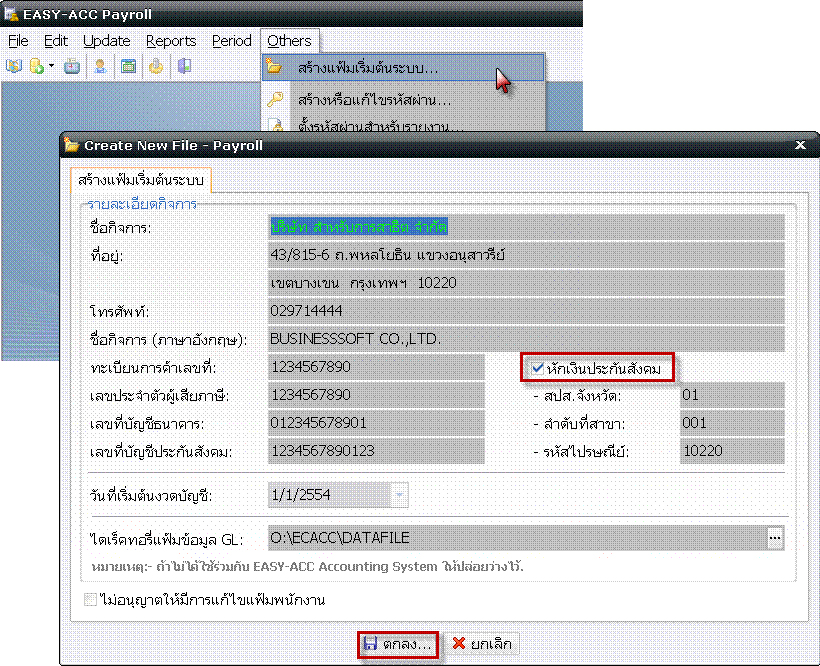Expand the dropdown arrow next to the green plus icon

pos(51,67)
